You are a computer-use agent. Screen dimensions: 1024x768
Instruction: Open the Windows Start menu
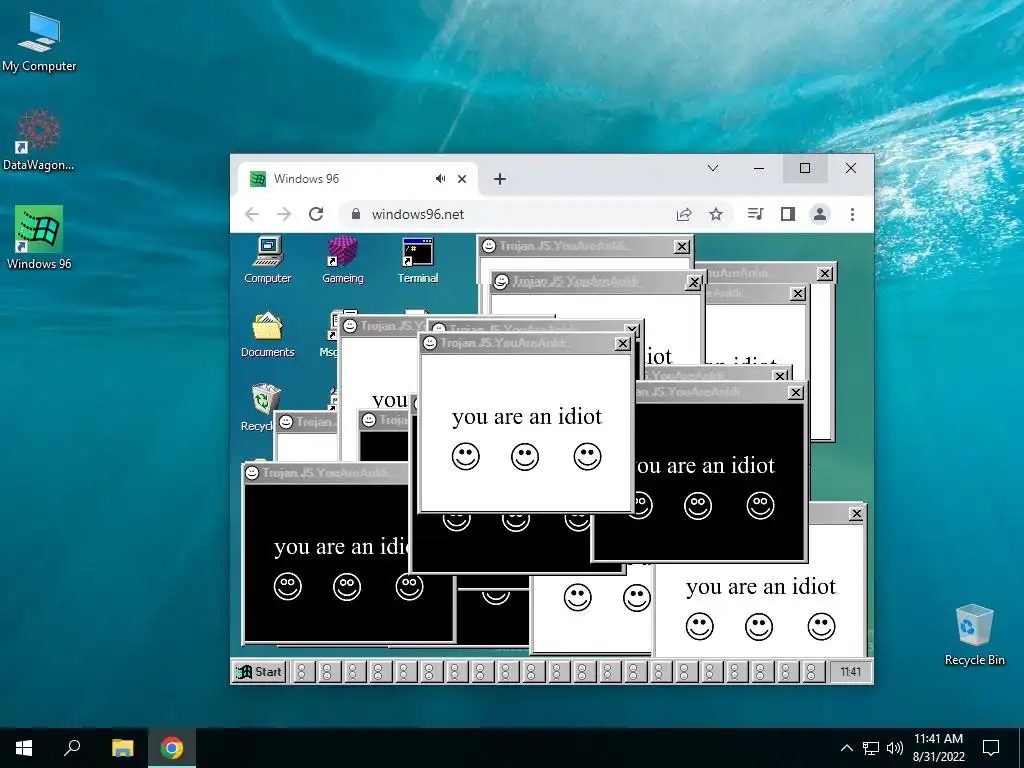click(24, 748)
